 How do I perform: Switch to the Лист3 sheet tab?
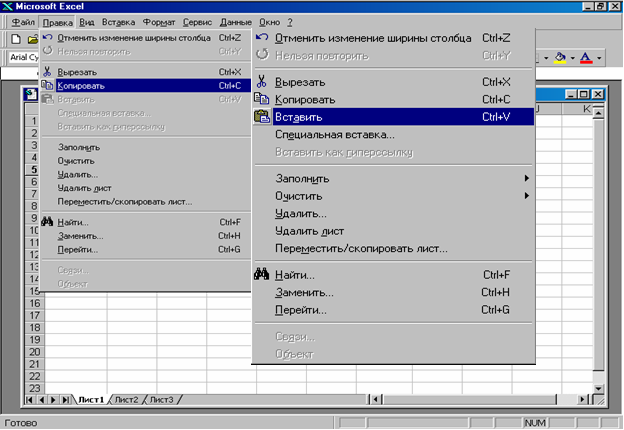point(162,400)
